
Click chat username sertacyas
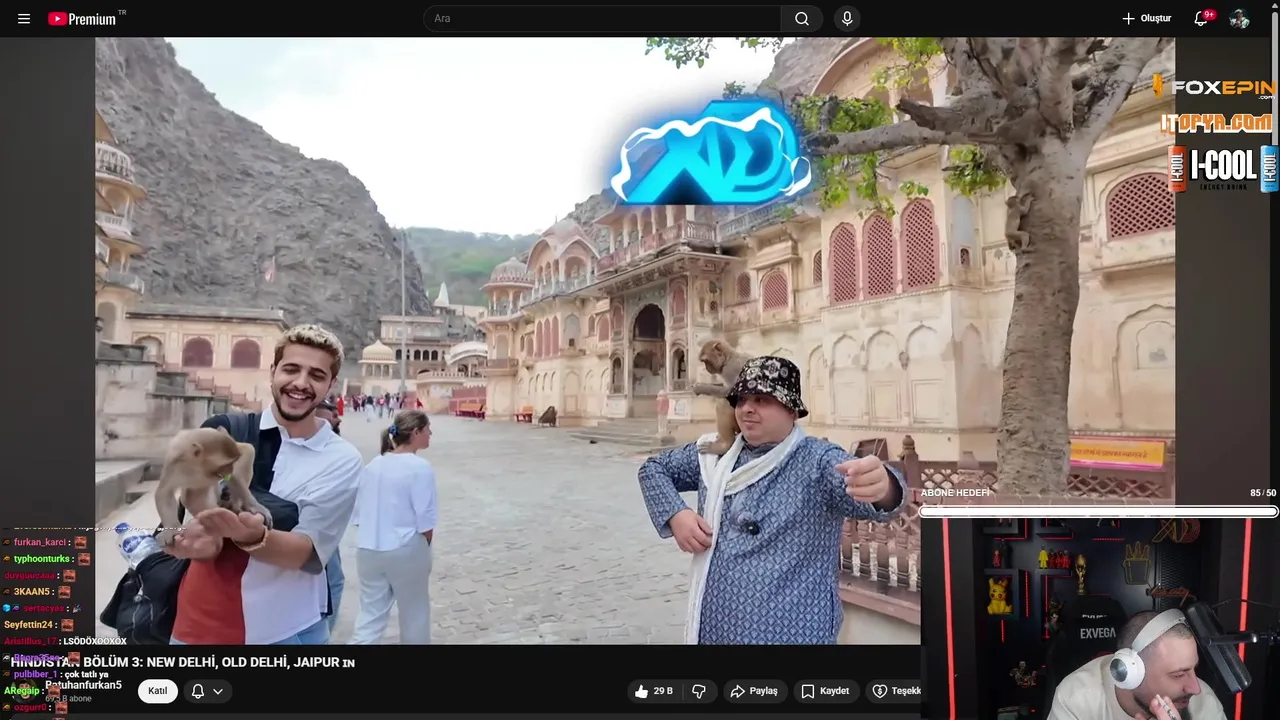pyautogui.click(x=43, y=608)
